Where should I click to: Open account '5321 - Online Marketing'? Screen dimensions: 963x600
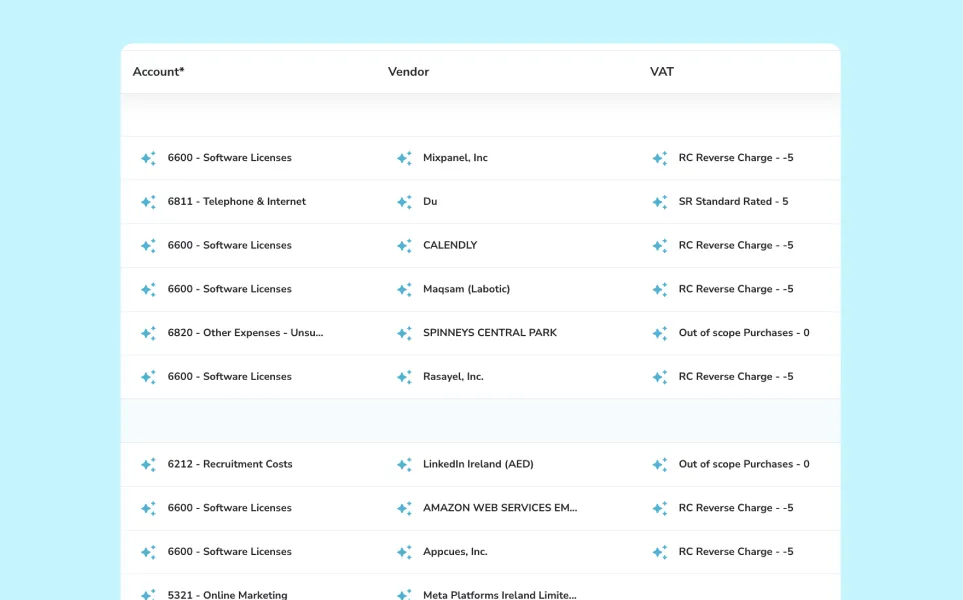[x=227, y=594]
